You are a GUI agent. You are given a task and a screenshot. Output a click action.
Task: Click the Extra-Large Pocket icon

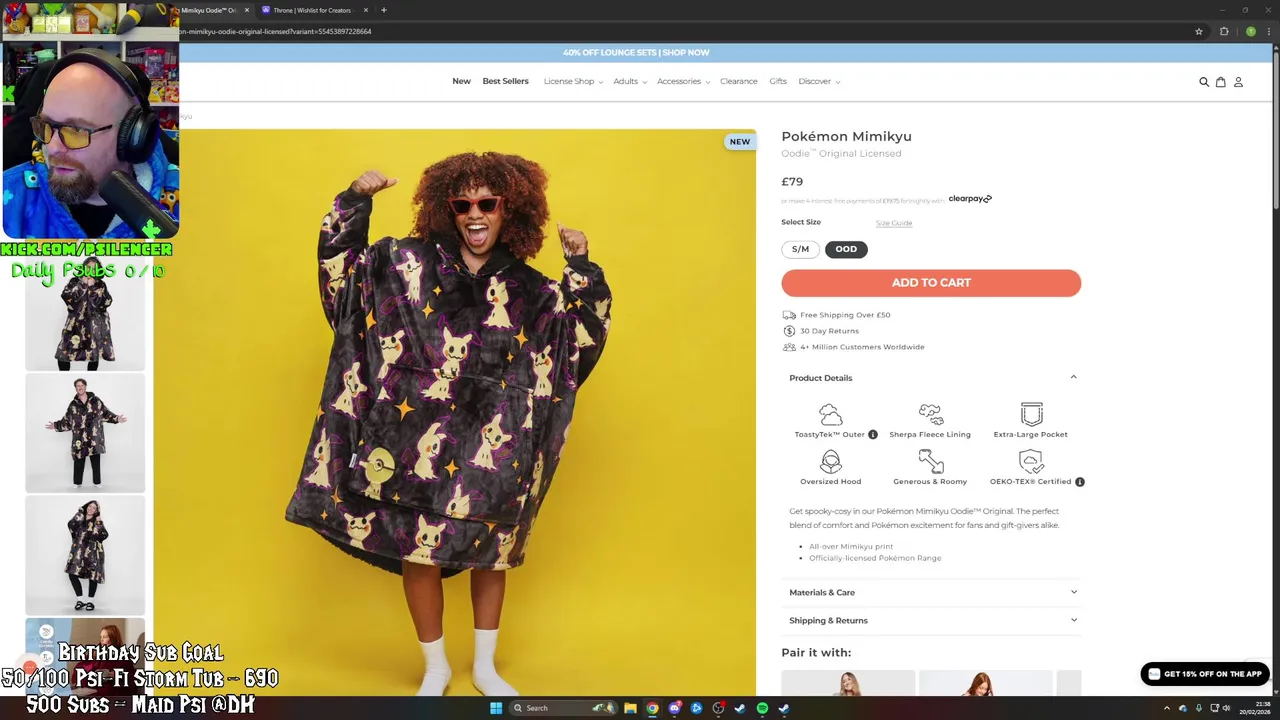(x=1031, y=414)
